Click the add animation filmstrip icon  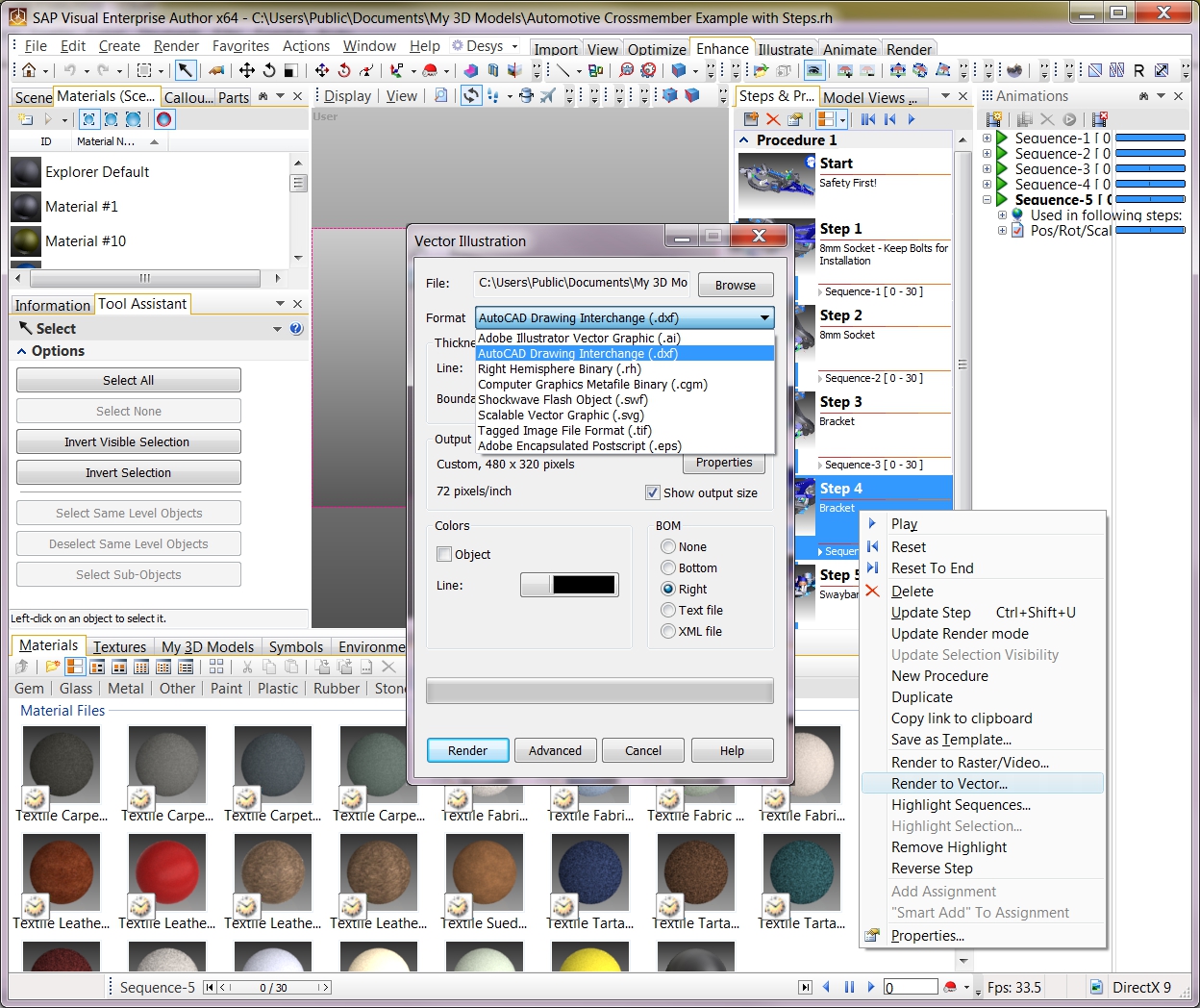click(994, 119)
